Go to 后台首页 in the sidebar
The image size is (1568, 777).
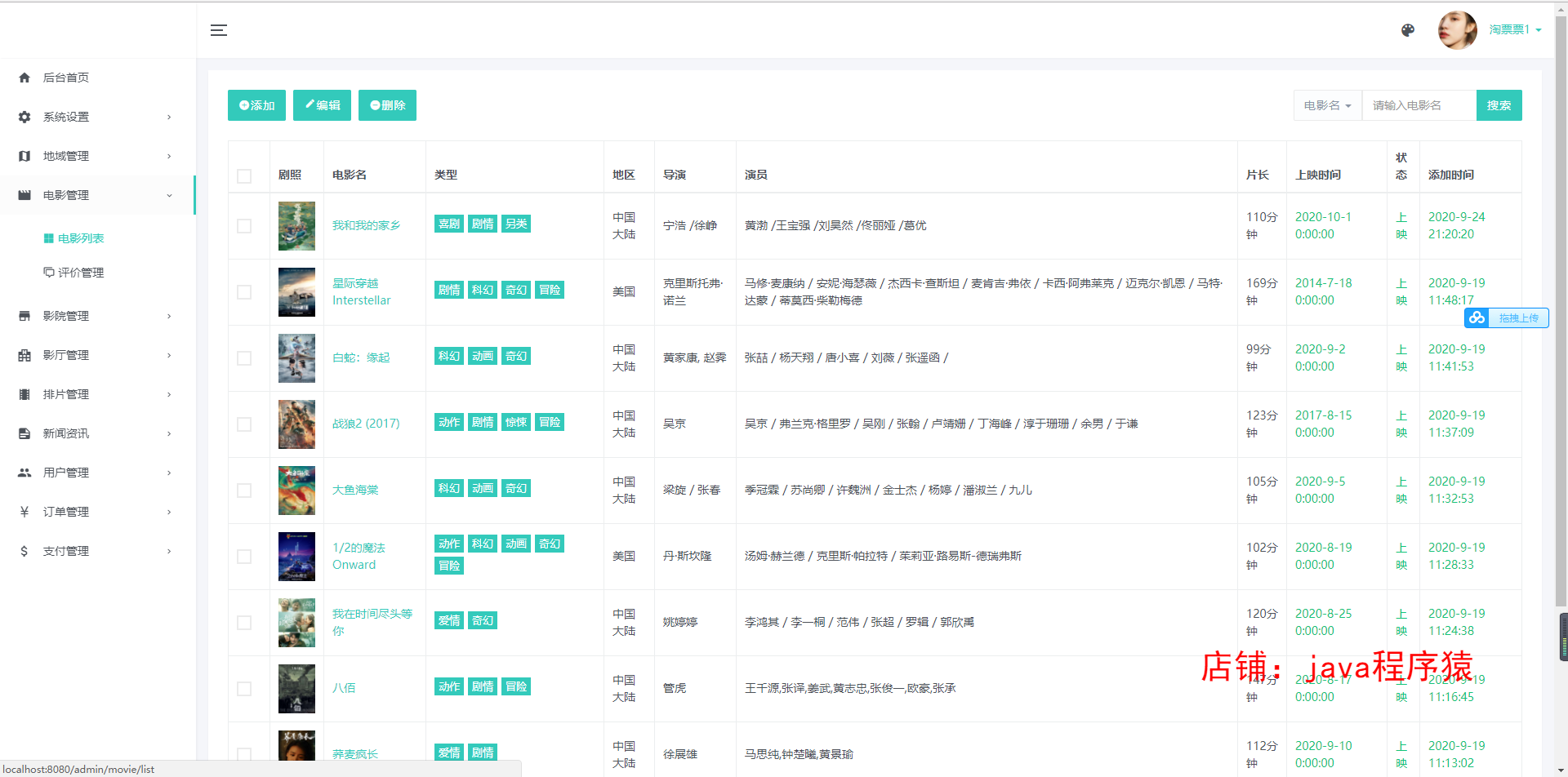tap(98, 78)
